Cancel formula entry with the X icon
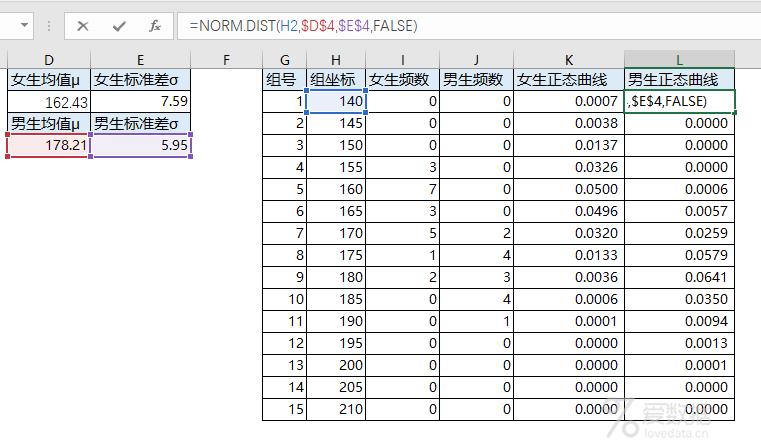The image size is (761, 447). (83, 26)
